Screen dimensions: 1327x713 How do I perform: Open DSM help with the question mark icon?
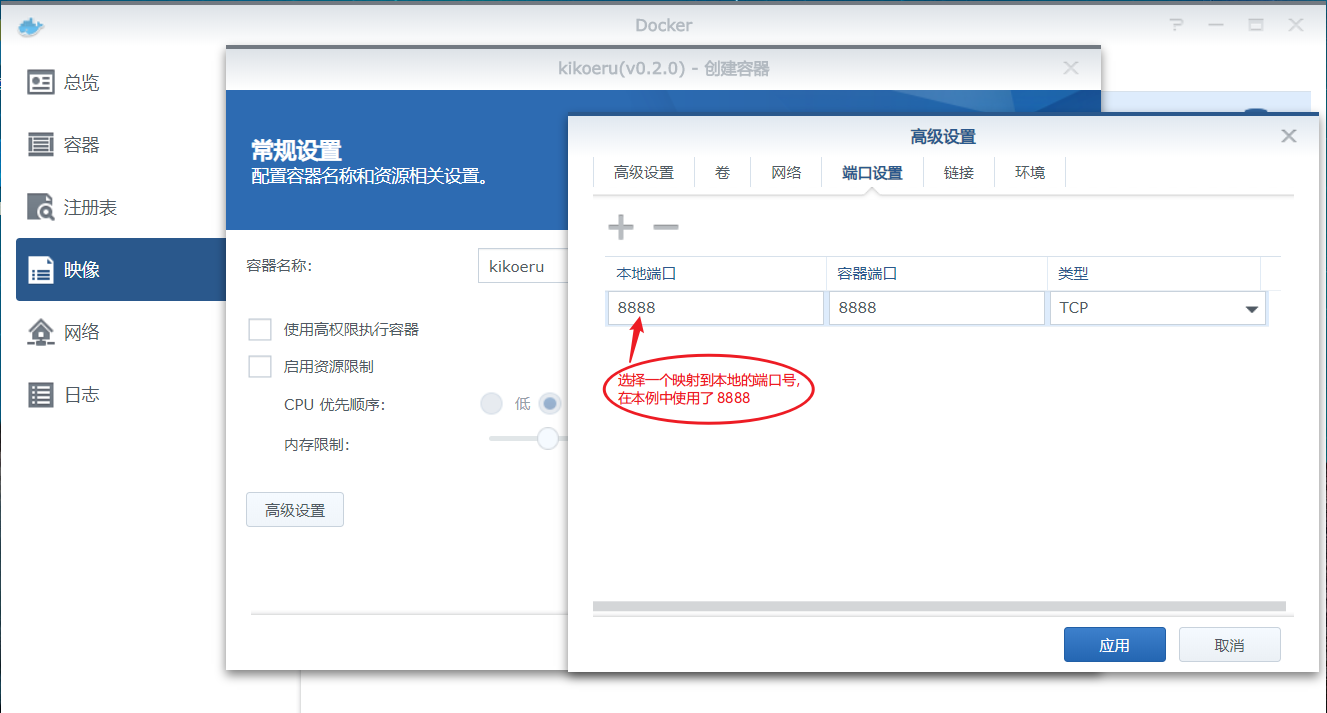[x=1176, y=25]
